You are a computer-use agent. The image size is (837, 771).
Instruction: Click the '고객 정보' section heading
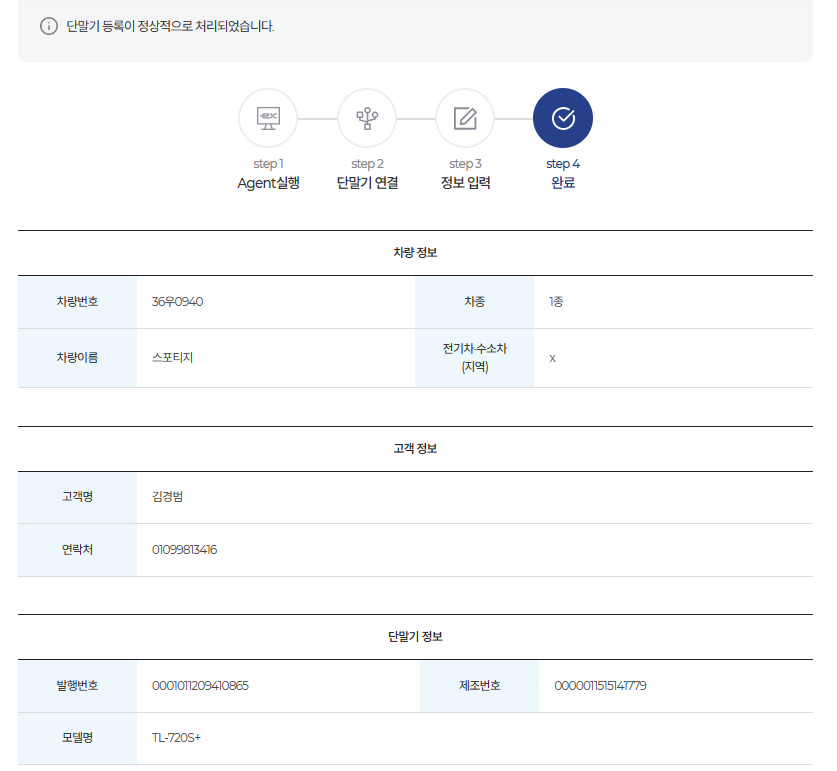pos(415,449)
